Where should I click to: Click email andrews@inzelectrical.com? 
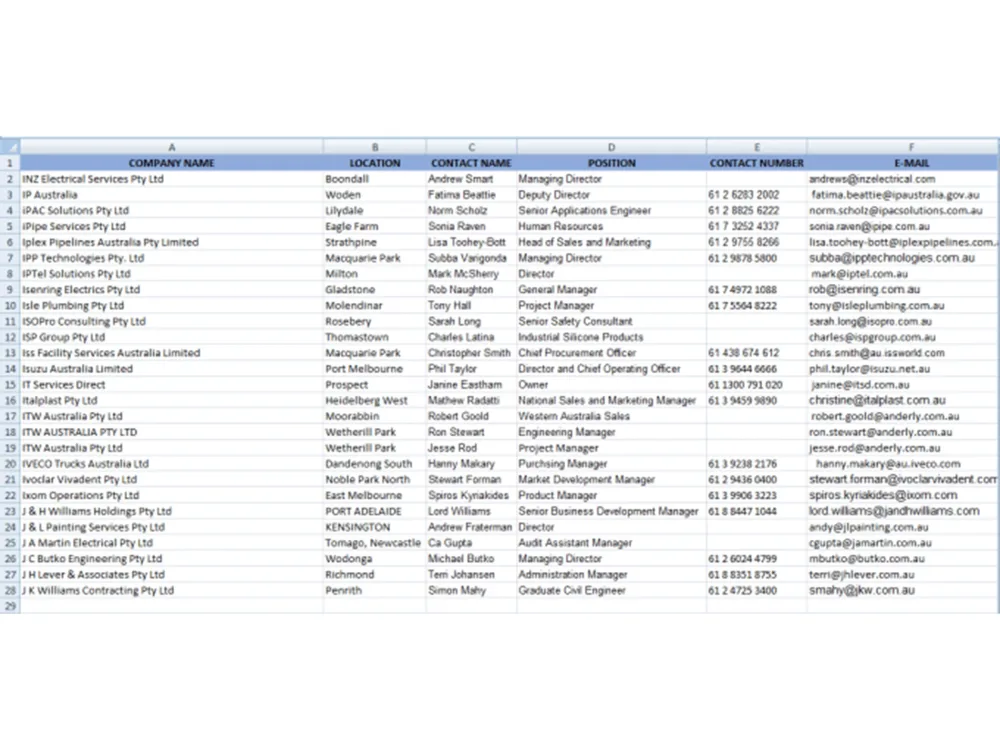(903, 179)
